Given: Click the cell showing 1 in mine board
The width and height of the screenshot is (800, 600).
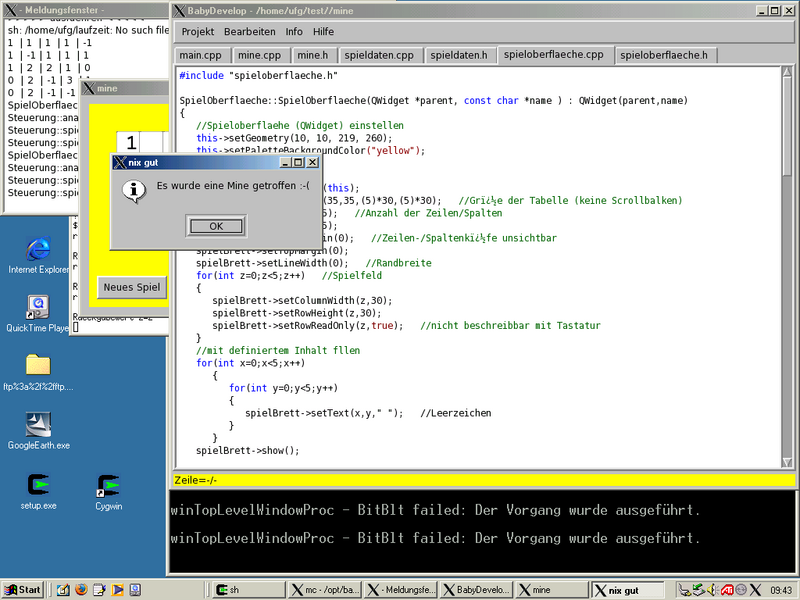Looking at the screenshot, I should tap(129, 141).
